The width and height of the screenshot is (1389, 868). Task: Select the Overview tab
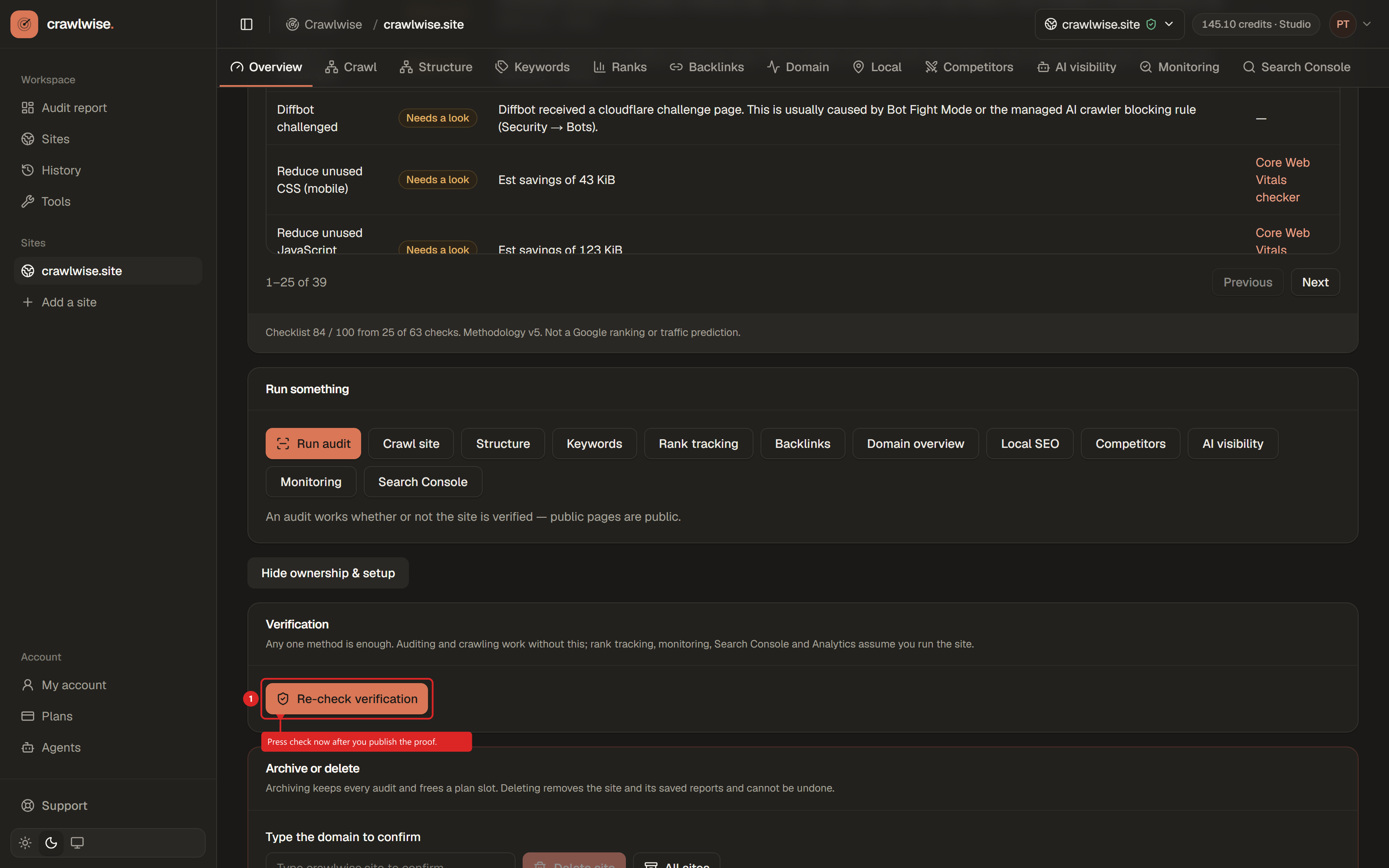pyautogui.click(x=266, y=67)
